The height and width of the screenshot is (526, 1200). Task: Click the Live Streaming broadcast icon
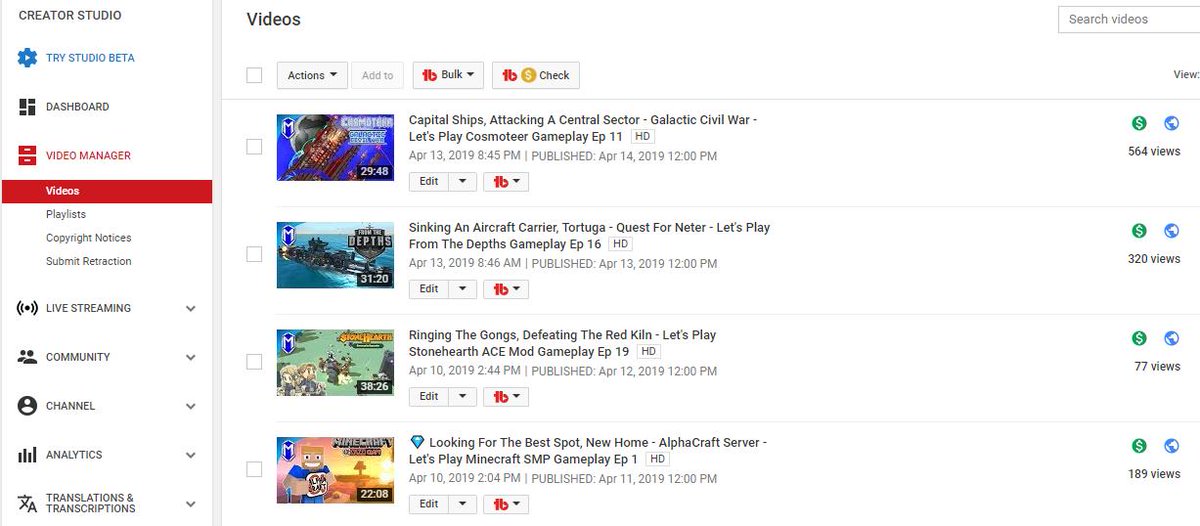[x=28, y=308]
